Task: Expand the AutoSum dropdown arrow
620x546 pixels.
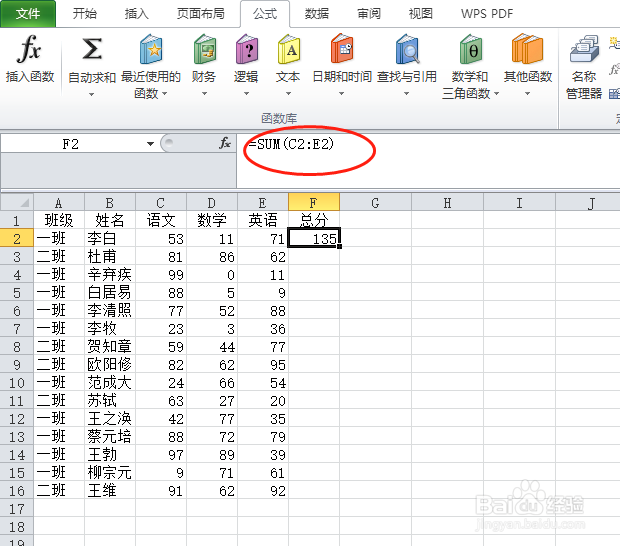Action: (x=91, y=94)
